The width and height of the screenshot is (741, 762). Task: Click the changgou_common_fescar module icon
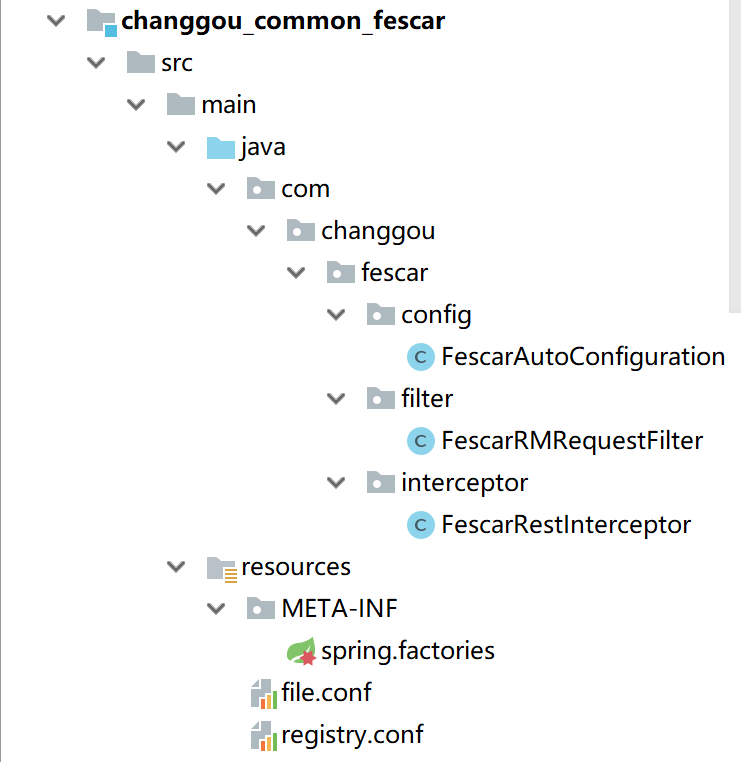click(x=102, y=22)
